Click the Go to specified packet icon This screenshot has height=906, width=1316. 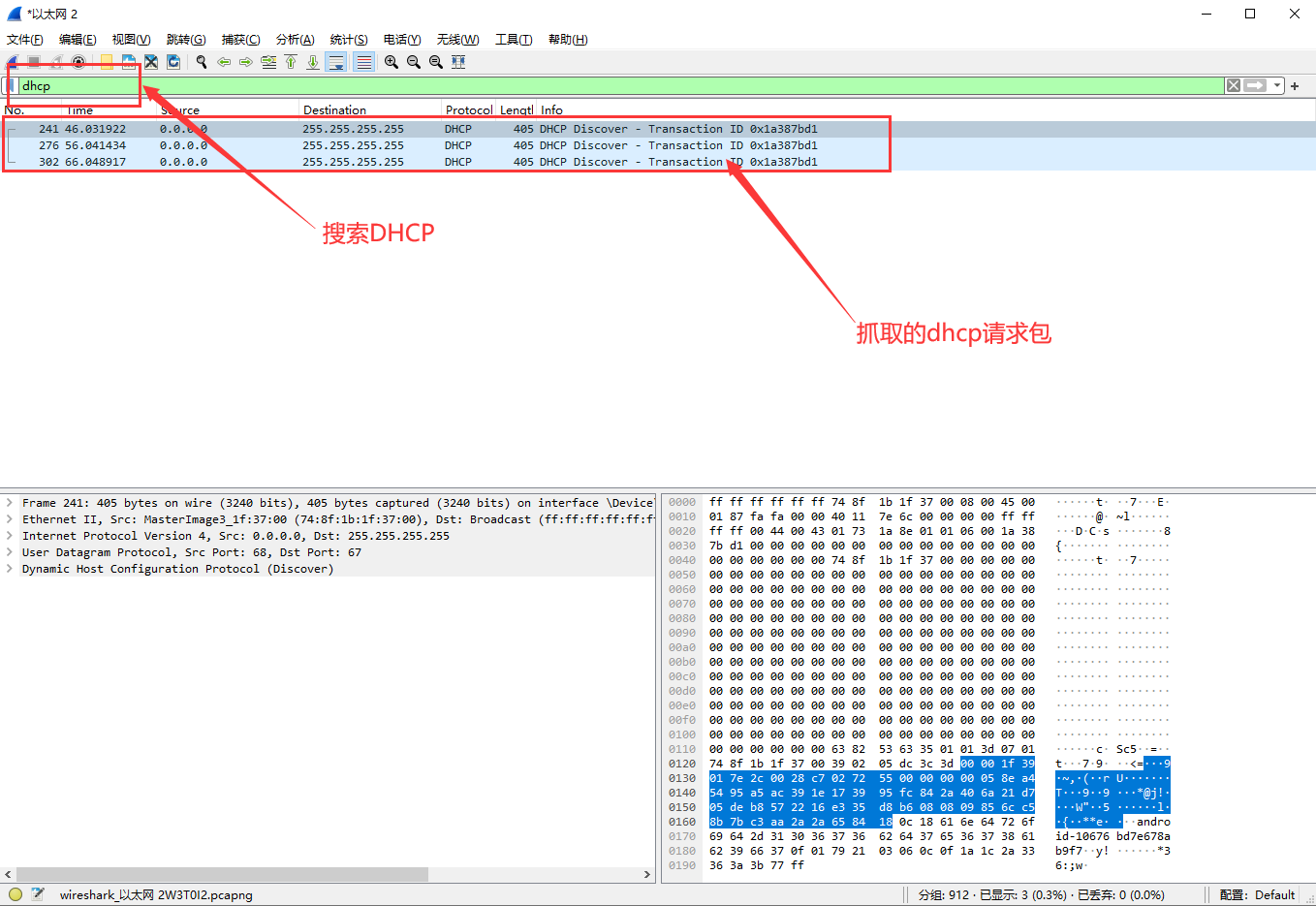[x=268, y=62]
